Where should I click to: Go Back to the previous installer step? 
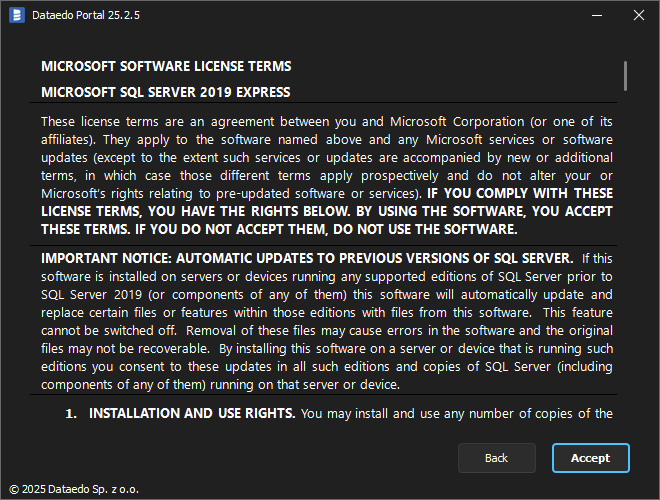point(496,458)
